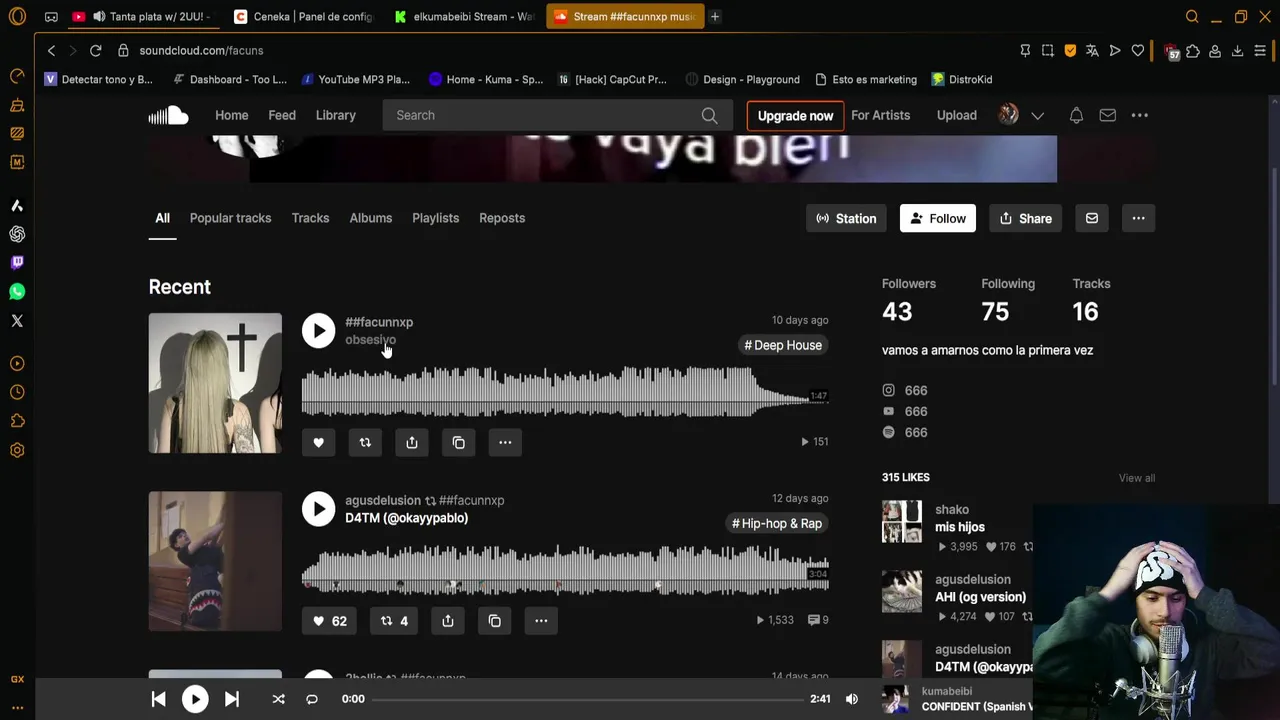
Task: Like D4TM track with 62 likes
Action: [329, 621]
